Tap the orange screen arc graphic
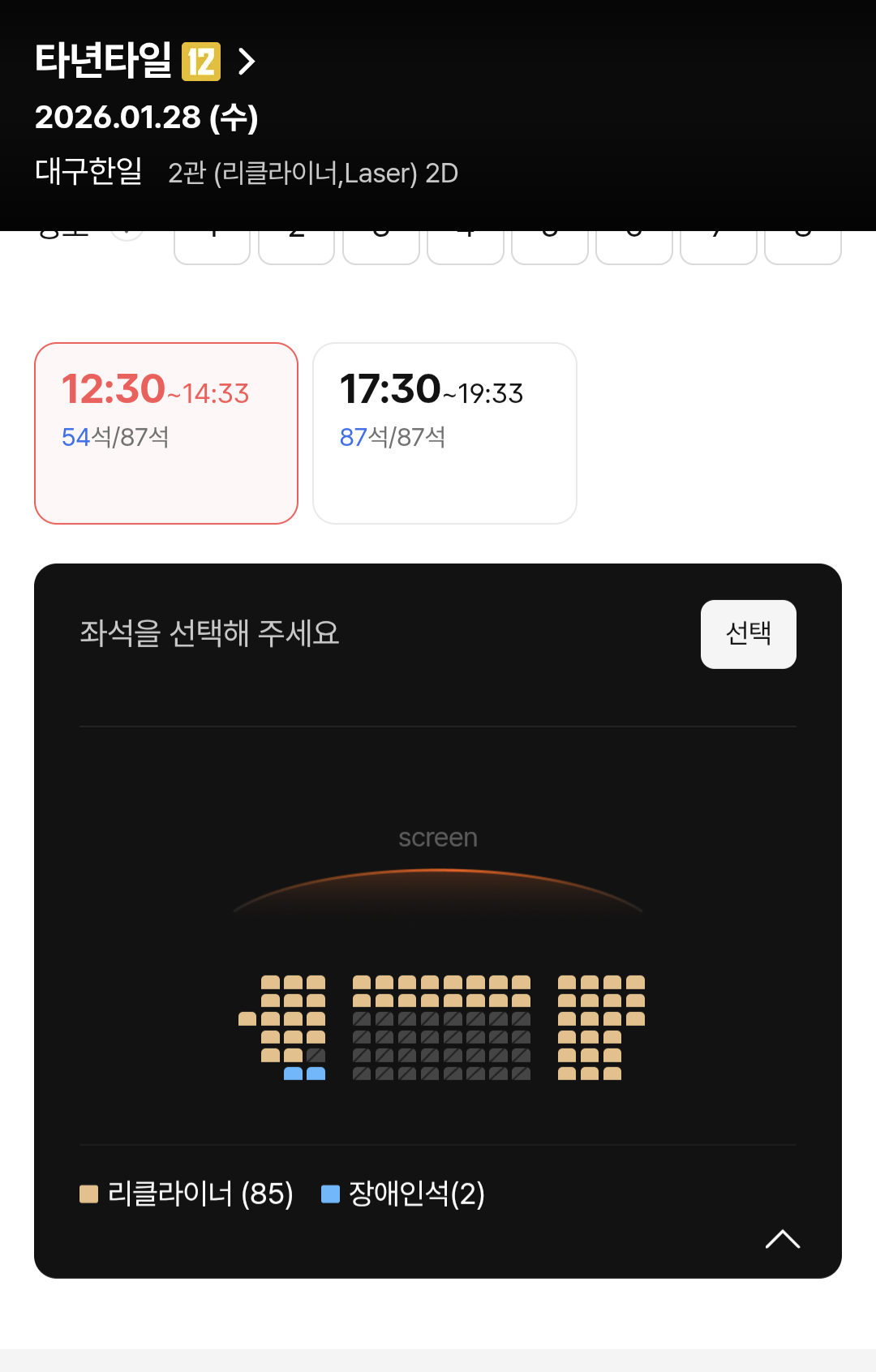Viewport: 876px width, 1372px height. point(438,890)
